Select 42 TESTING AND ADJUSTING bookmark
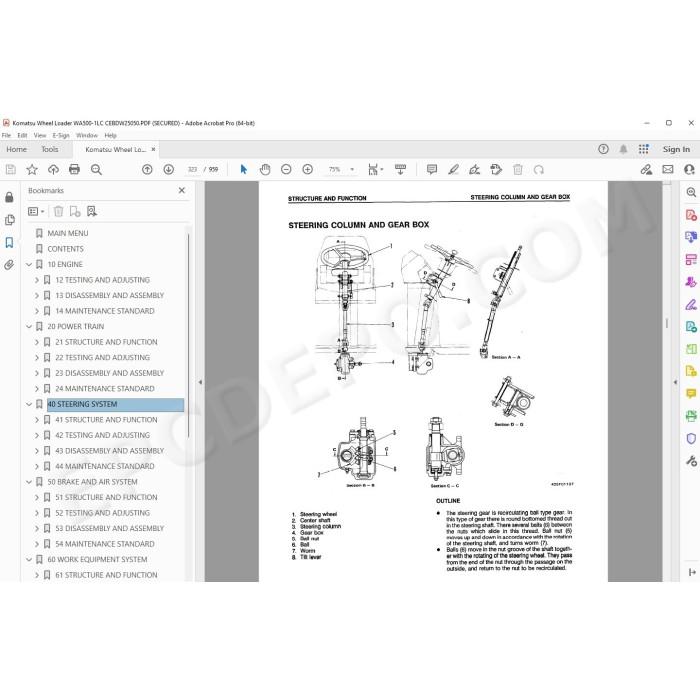Viewport: 700px width, 700px height. click(103, 435)
